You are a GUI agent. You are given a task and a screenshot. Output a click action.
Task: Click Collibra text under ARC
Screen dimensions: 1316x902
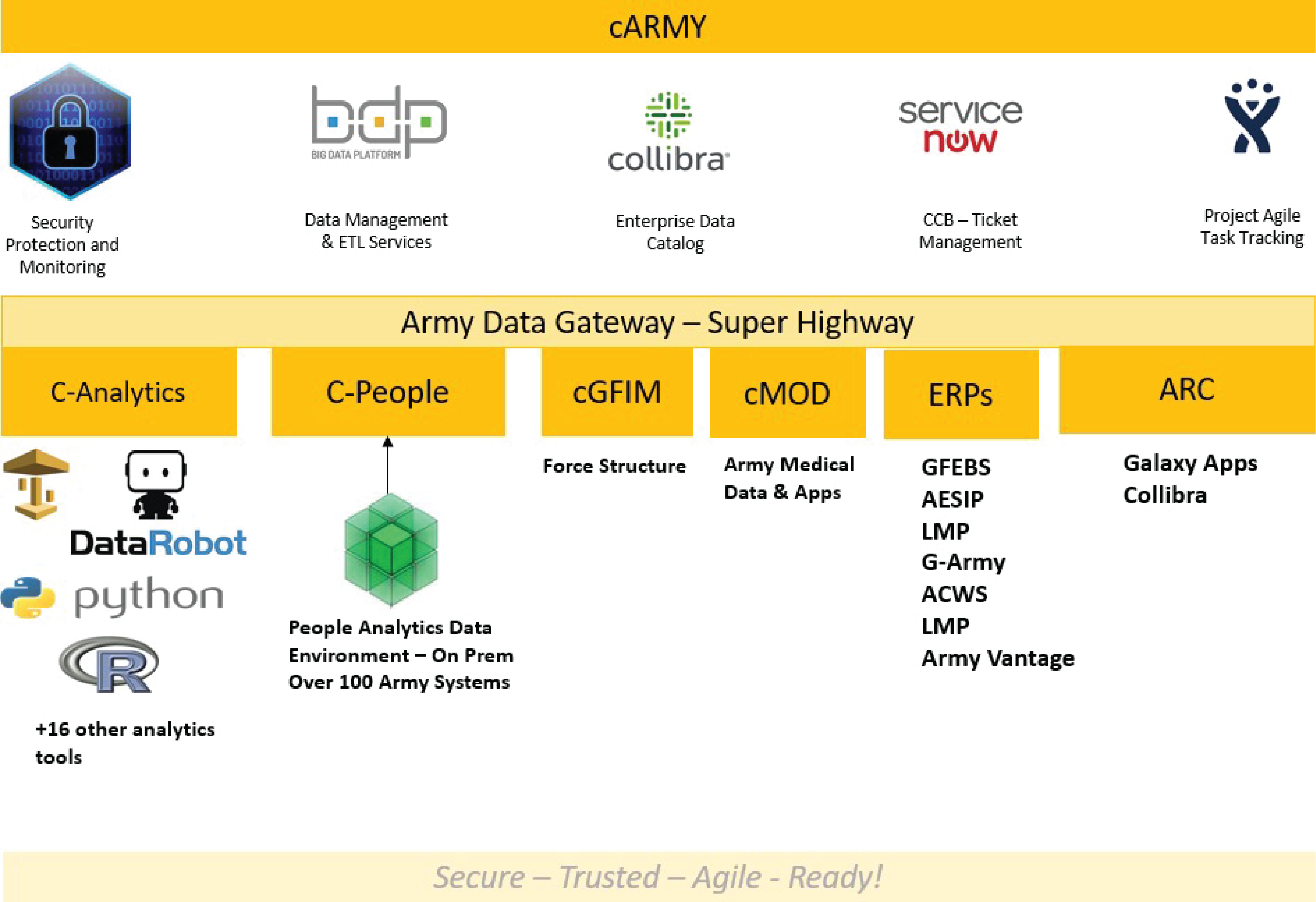coord(1165,495)
